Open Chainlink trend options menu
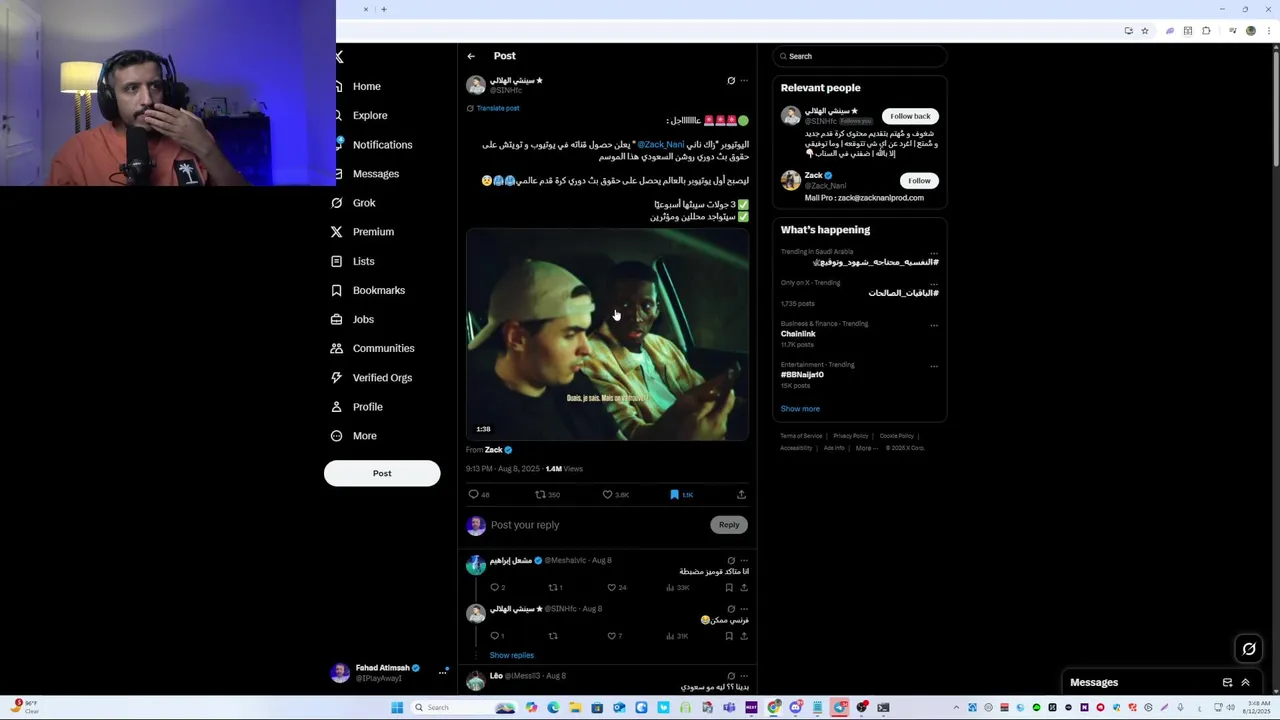The width and height of the screenshot is (1280, 720). point(934,325)
